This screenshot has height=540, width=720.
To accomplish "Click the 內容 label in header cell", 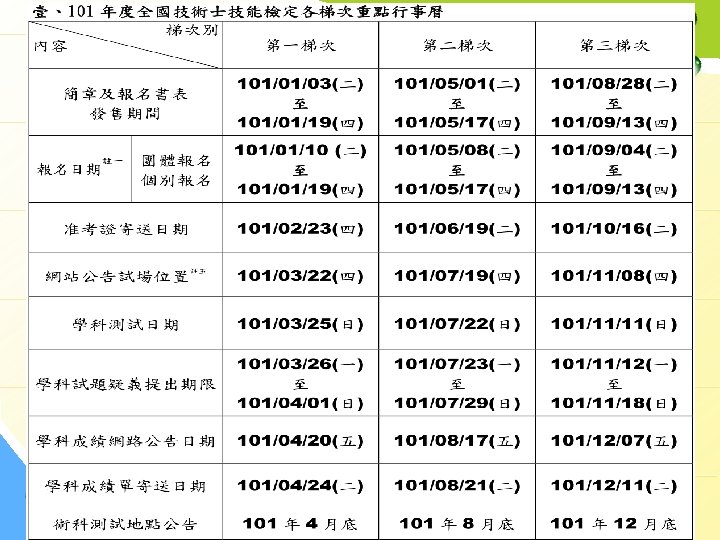I will click(51, 46).
